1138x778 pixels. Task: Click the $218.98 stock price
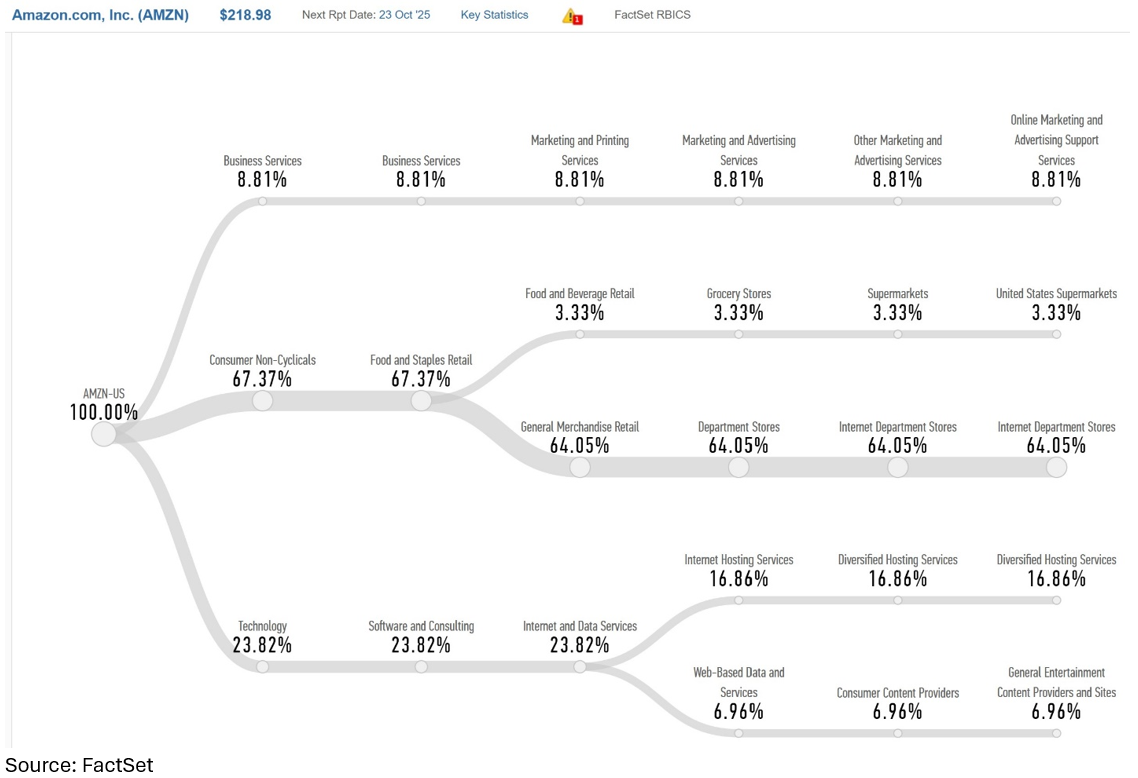[x=245, y=15]
